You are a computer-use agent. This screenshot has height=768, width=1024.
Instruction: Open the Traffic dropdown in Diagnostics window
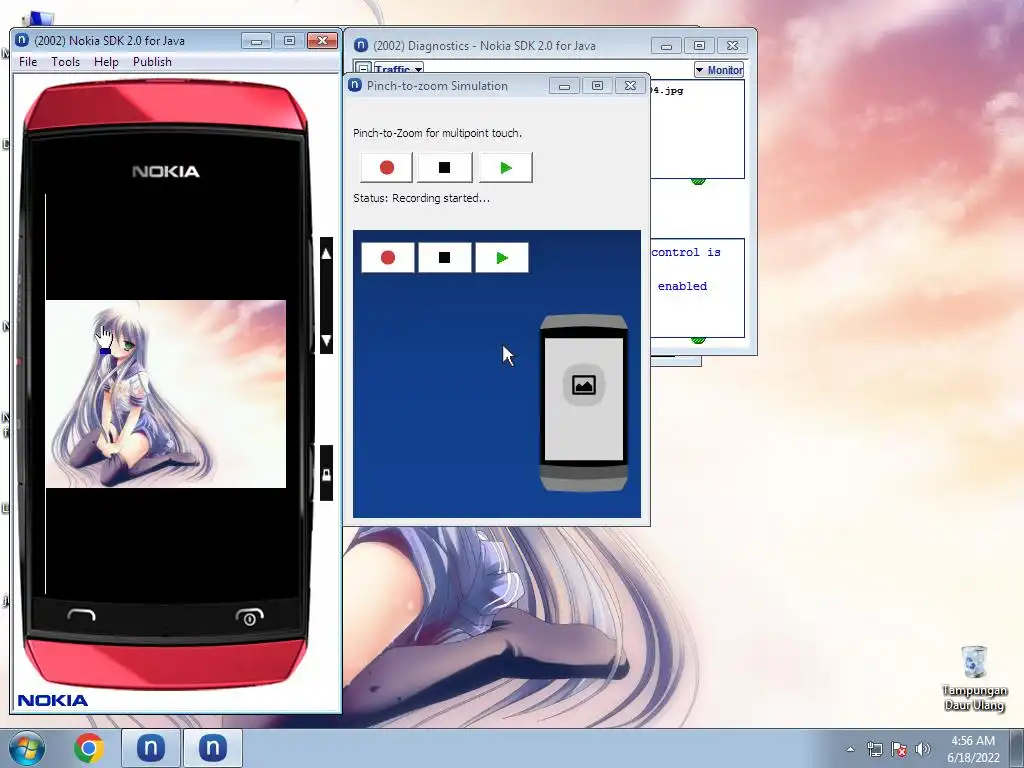pos(398,69)
